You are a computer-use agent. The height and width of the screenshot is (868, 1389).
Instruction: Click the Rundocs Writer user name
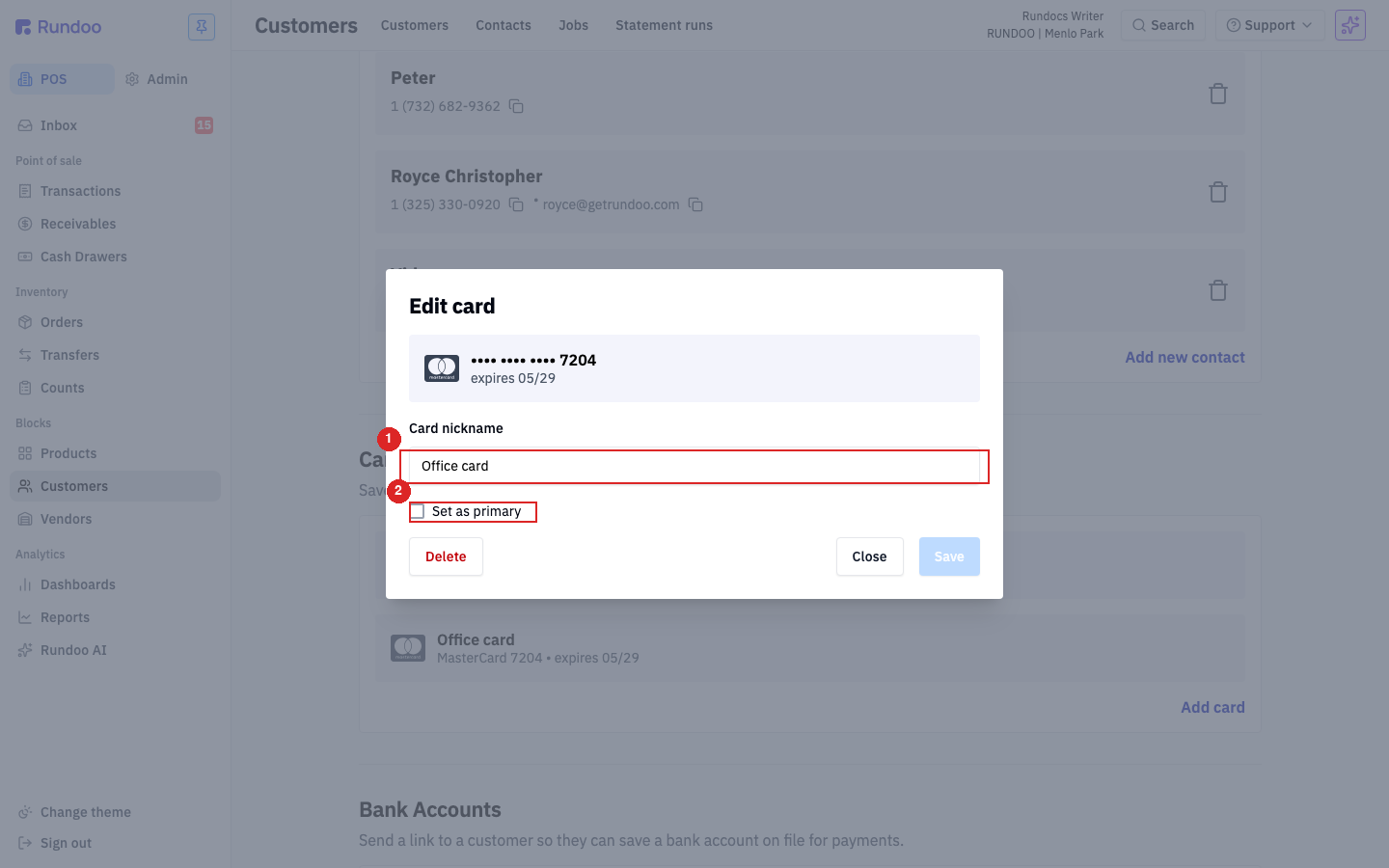point(1063,16)
